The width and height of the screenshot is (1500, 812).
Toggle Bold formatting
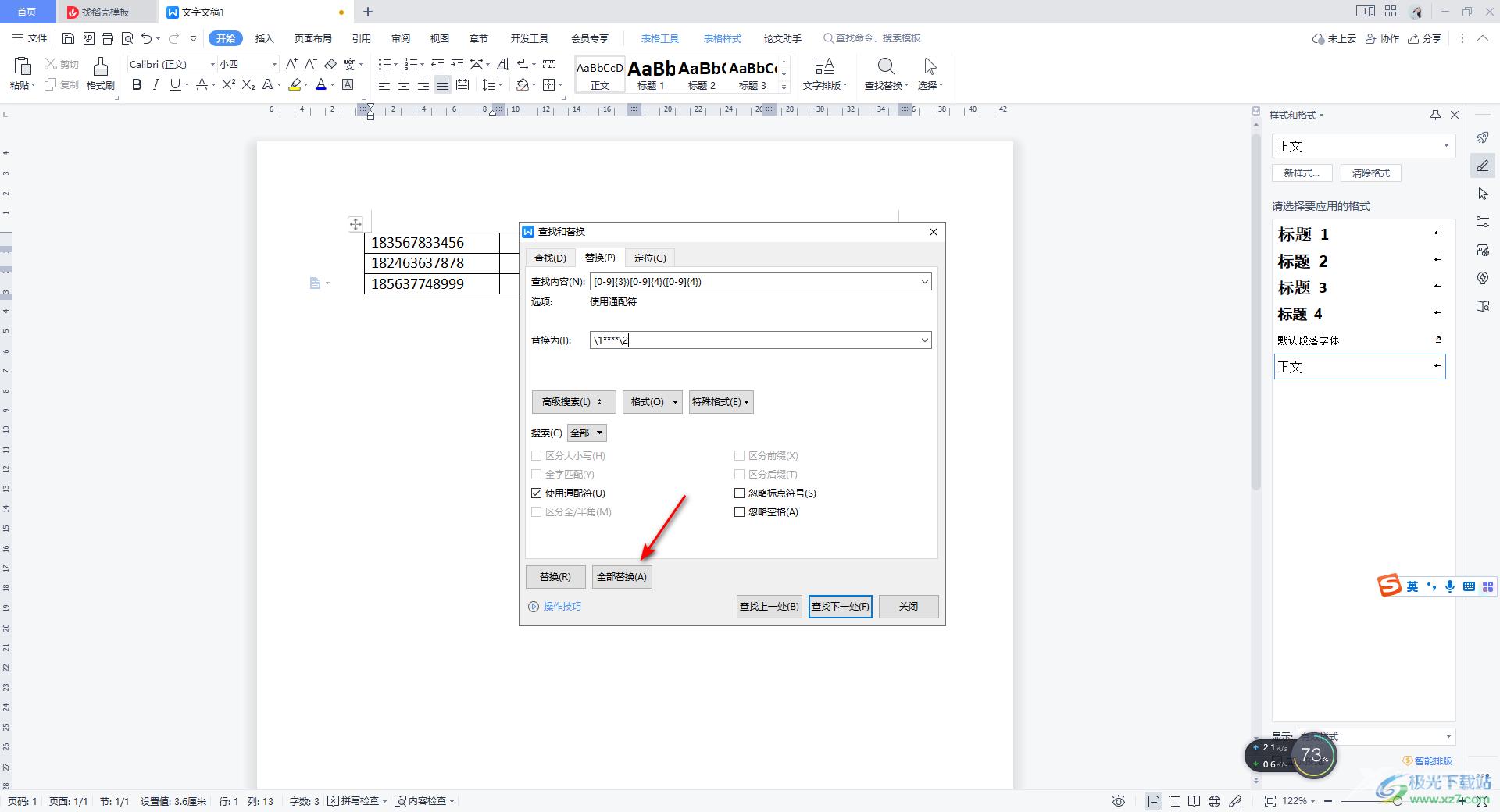click(x=137, y=84)
